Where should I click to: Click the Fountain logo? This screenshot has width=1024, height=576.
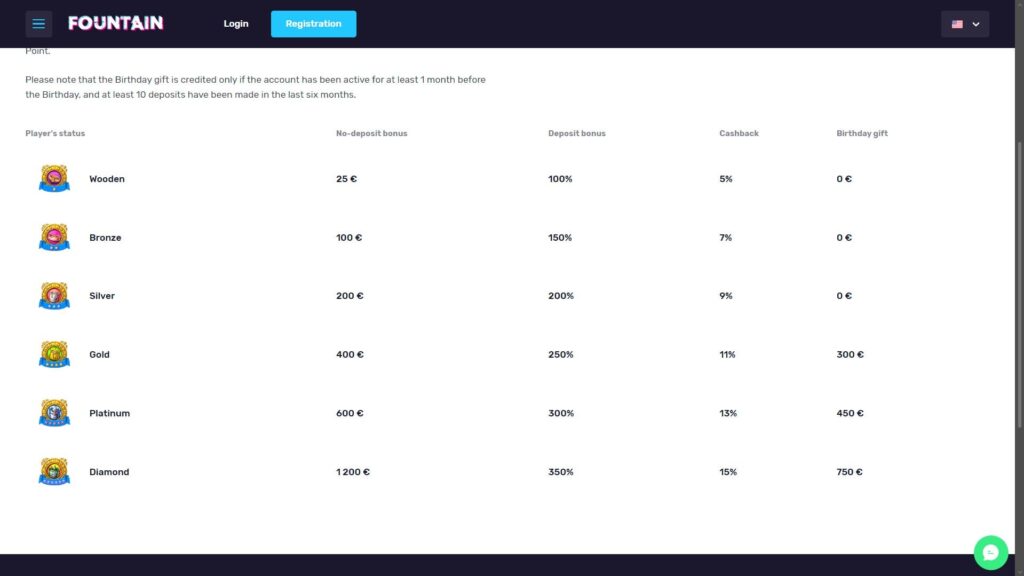point(115,23)
